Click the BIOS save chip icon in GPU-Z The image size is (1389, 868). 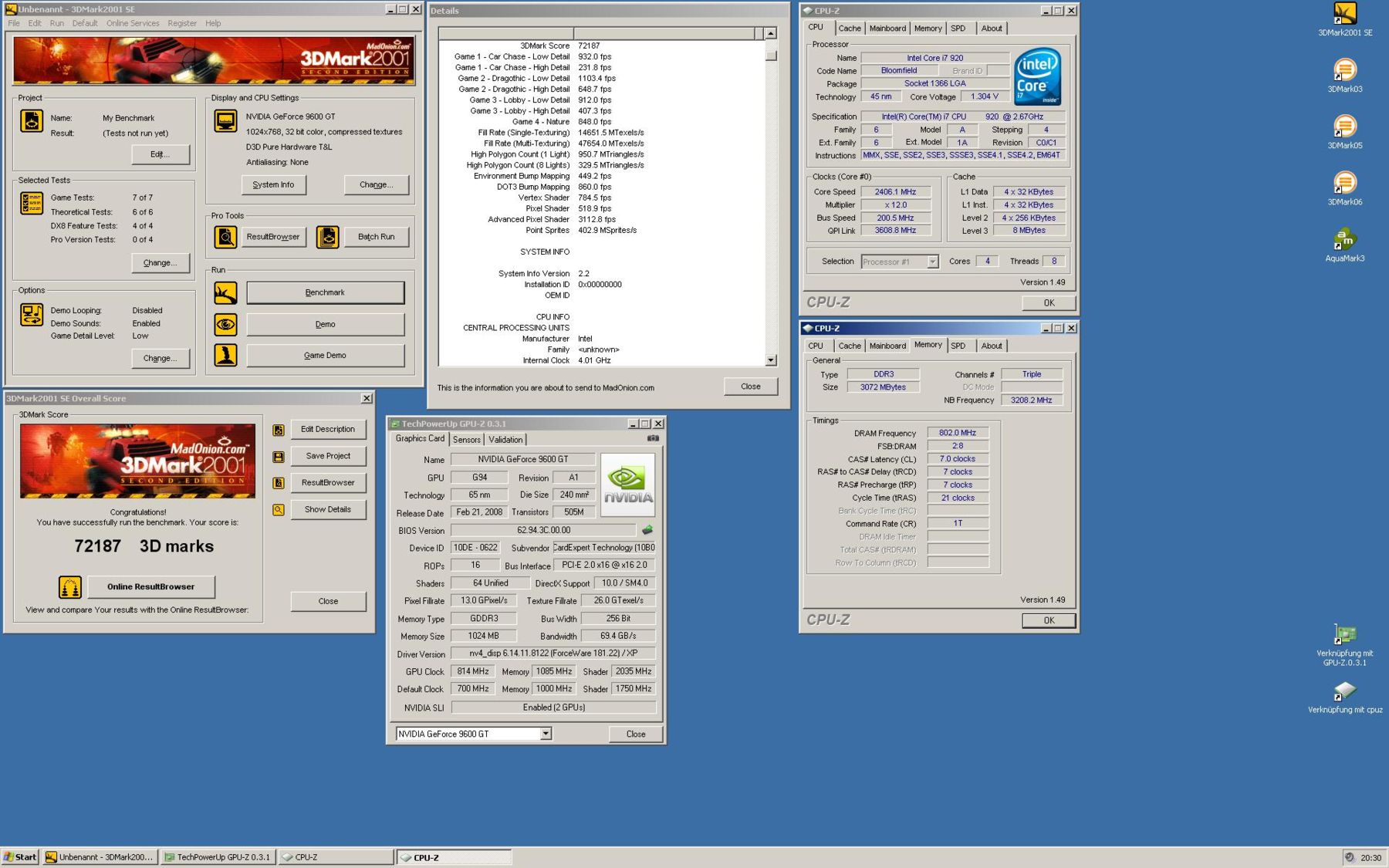647,530
